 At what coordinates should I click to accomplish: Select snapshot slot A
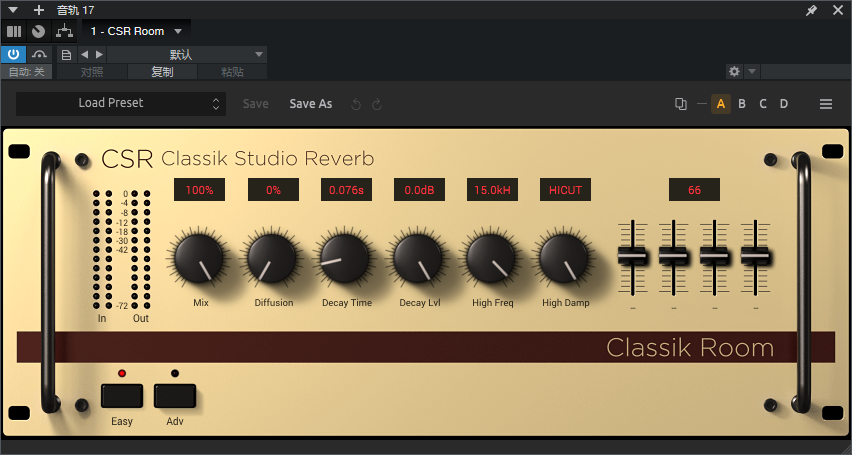click(721, 104)
